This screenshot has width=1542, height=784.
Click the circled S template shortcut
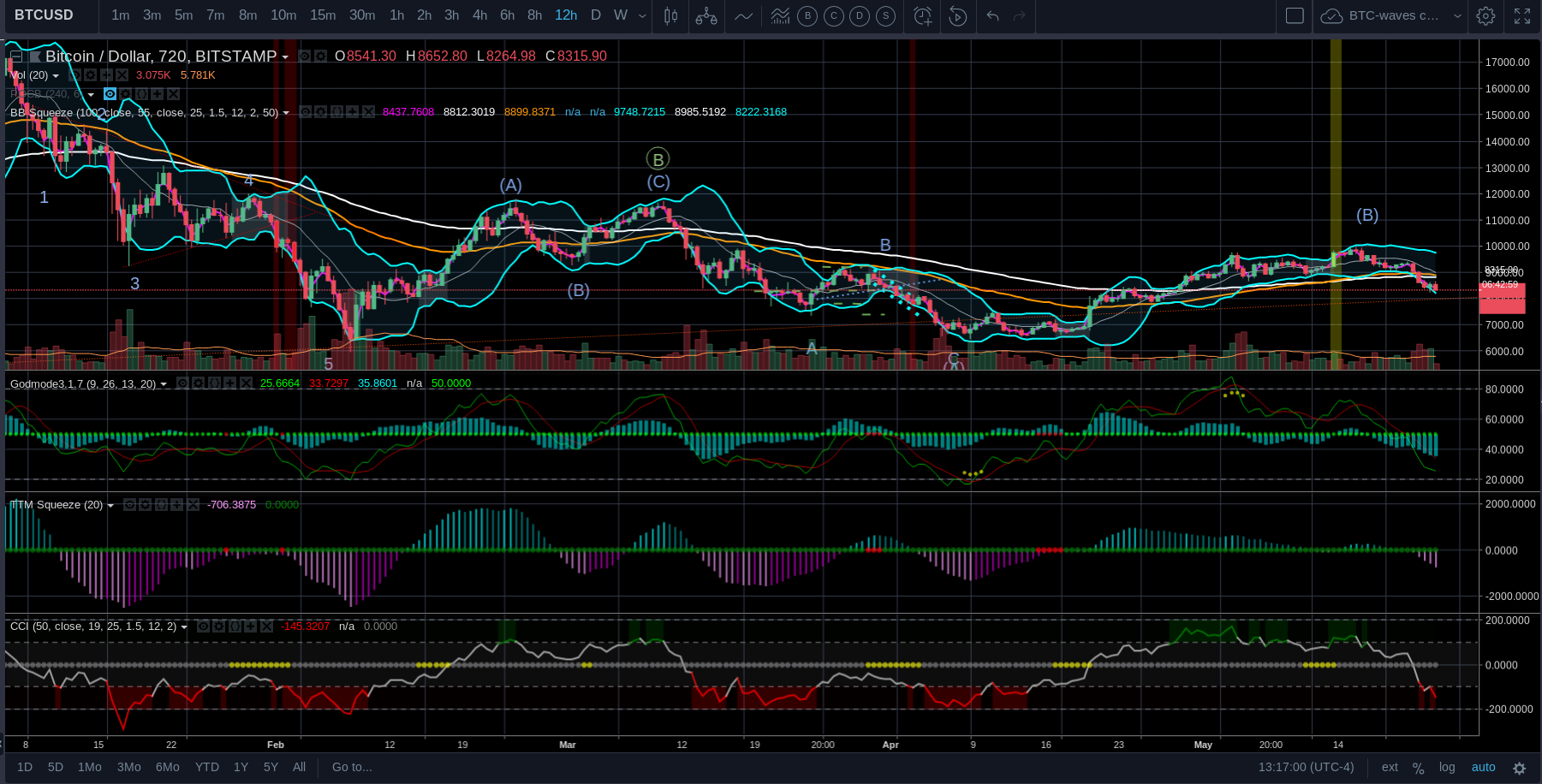pyautogui.click(x=886, y=15)
